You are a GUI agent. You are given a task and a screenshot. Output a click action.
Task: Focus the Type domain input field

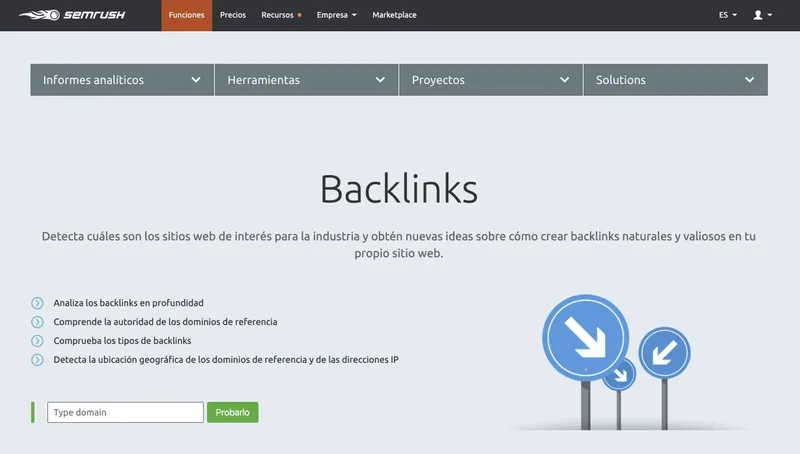pyautogui.click(x=126, y=412)
